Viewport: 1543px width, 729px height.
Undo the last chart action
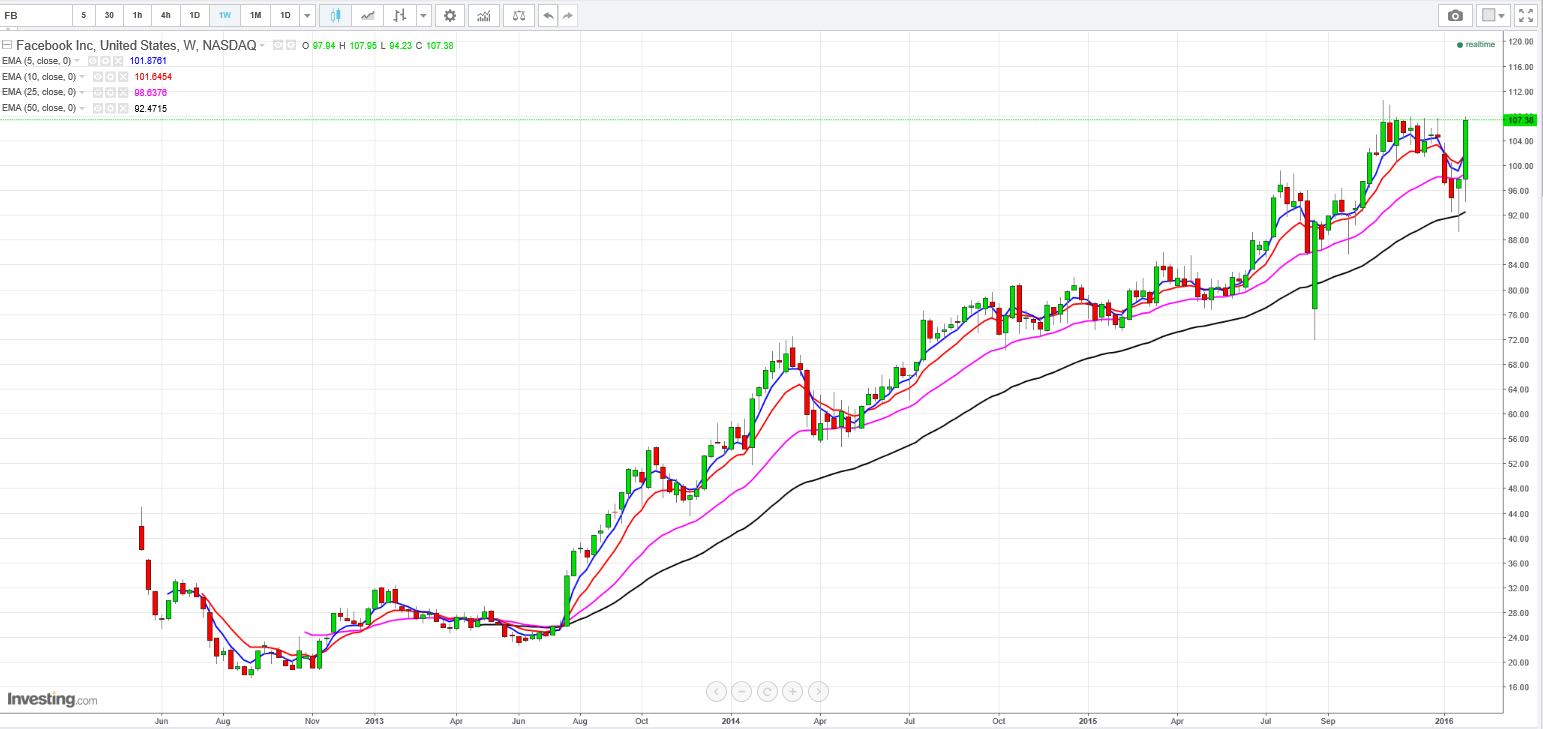tap(548, 15)
